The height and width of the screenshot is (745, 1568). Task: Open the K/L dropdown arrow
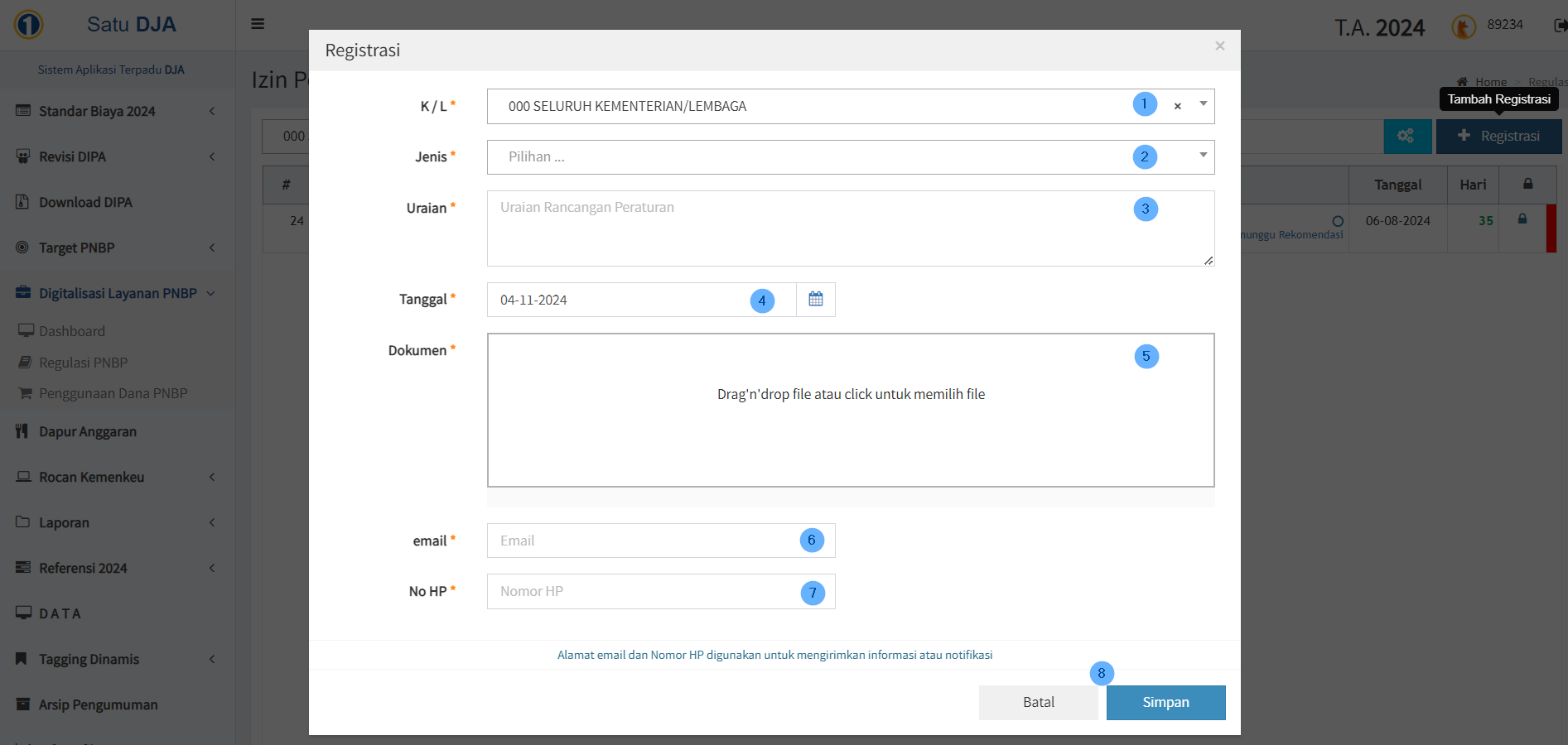click(x=1203, y=104)
